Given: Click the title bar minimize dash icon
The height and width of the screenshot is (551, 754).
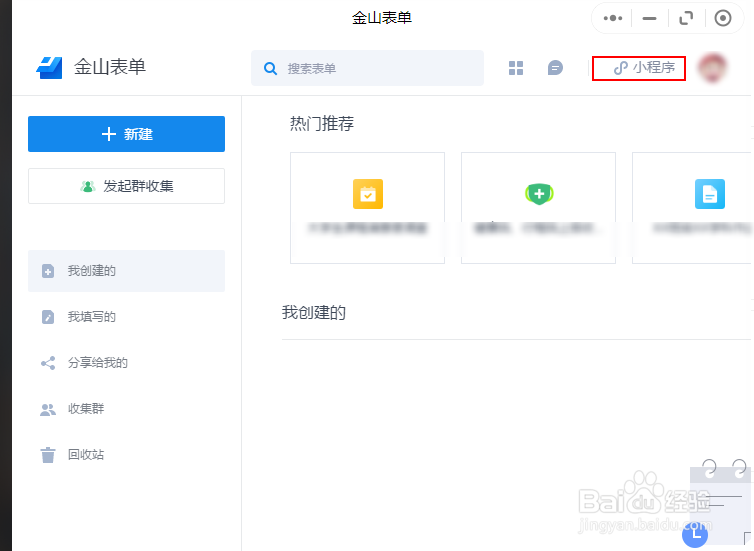Looking at the screenshot, I should point(649,18).
